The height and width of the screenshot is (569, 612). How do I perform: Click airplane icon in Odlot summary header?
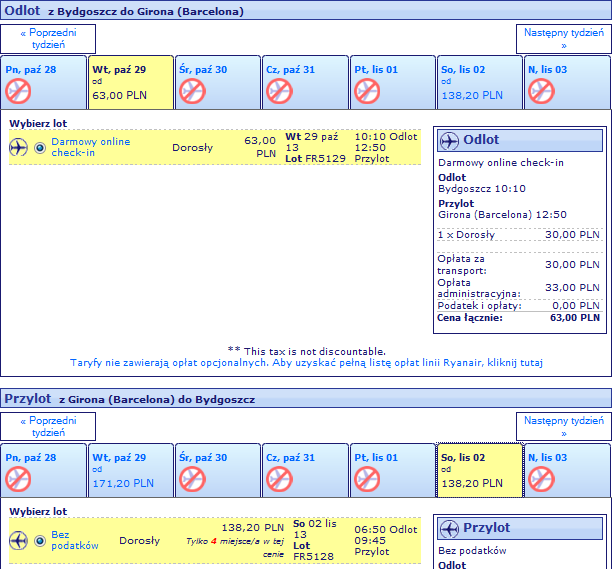[450, 140]
